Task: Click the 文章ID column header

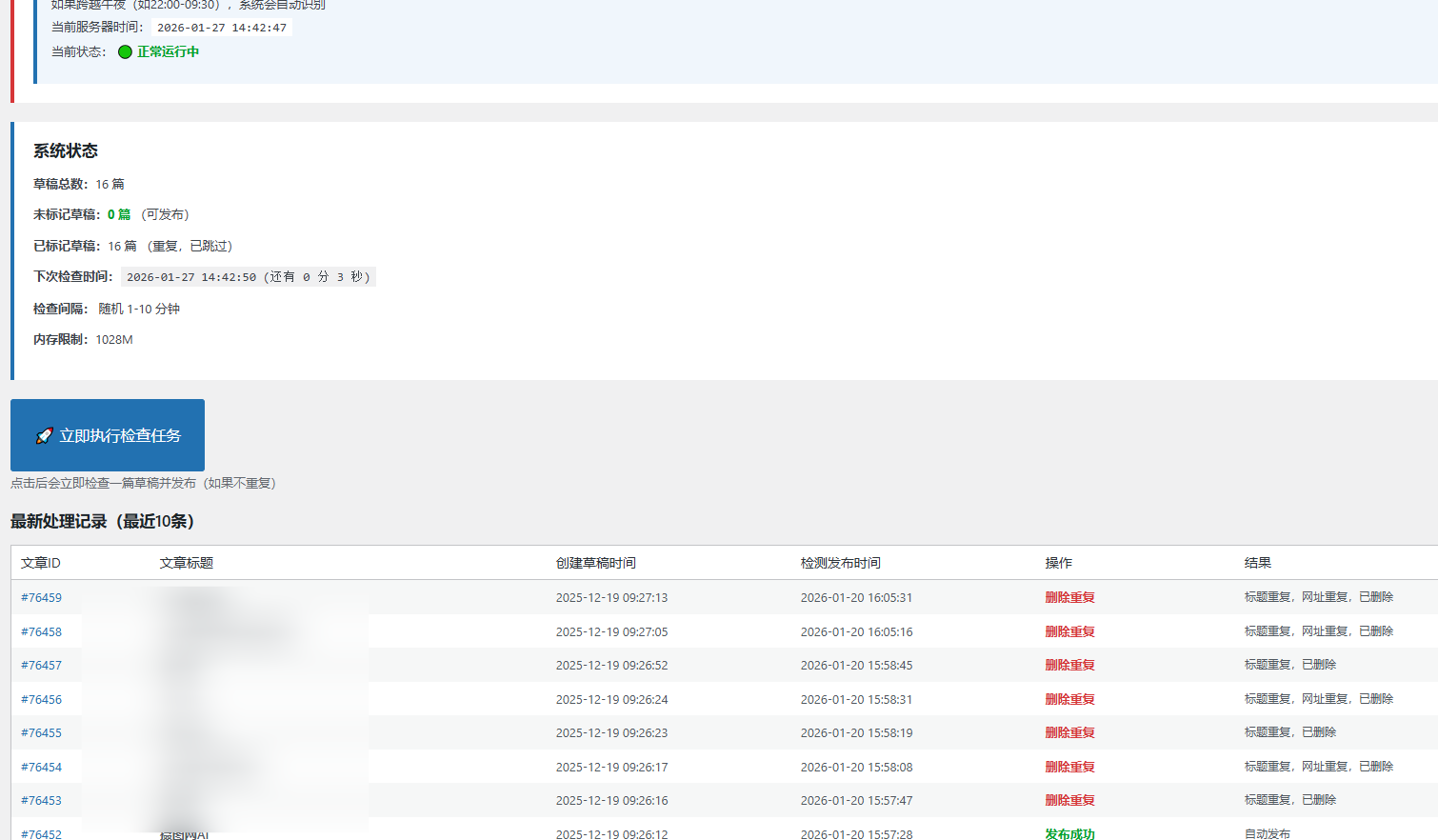Action: pyautogui.click(x=41, y=564)
